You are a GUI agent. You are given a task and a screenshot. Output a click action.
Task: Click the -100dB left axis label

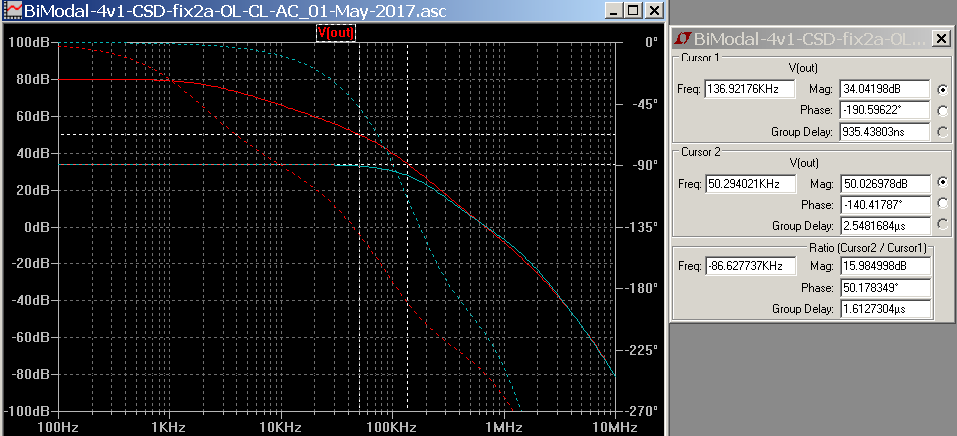click(x=26, y=411)
